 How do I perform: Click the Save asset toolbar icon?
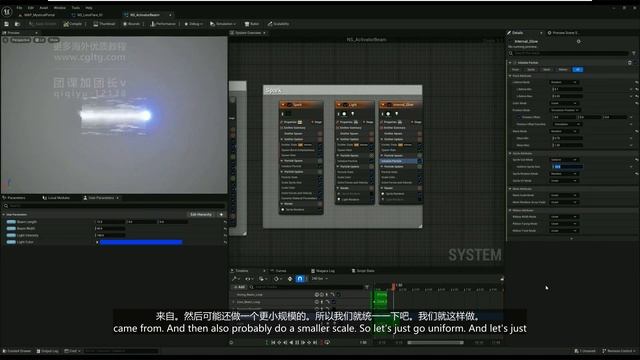[7, 24]
